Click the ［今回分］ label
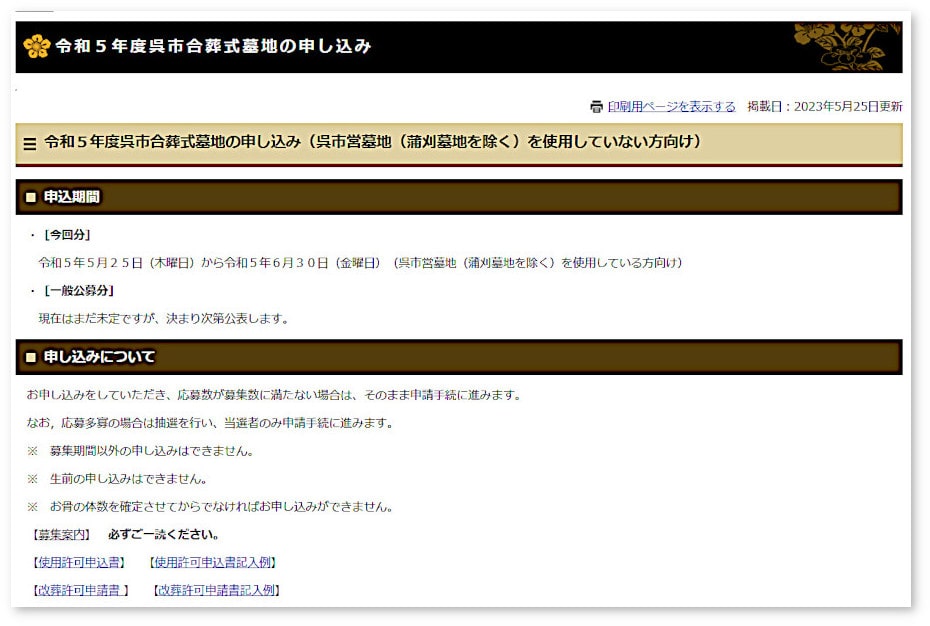930x626 pixels. click(67, 235)
